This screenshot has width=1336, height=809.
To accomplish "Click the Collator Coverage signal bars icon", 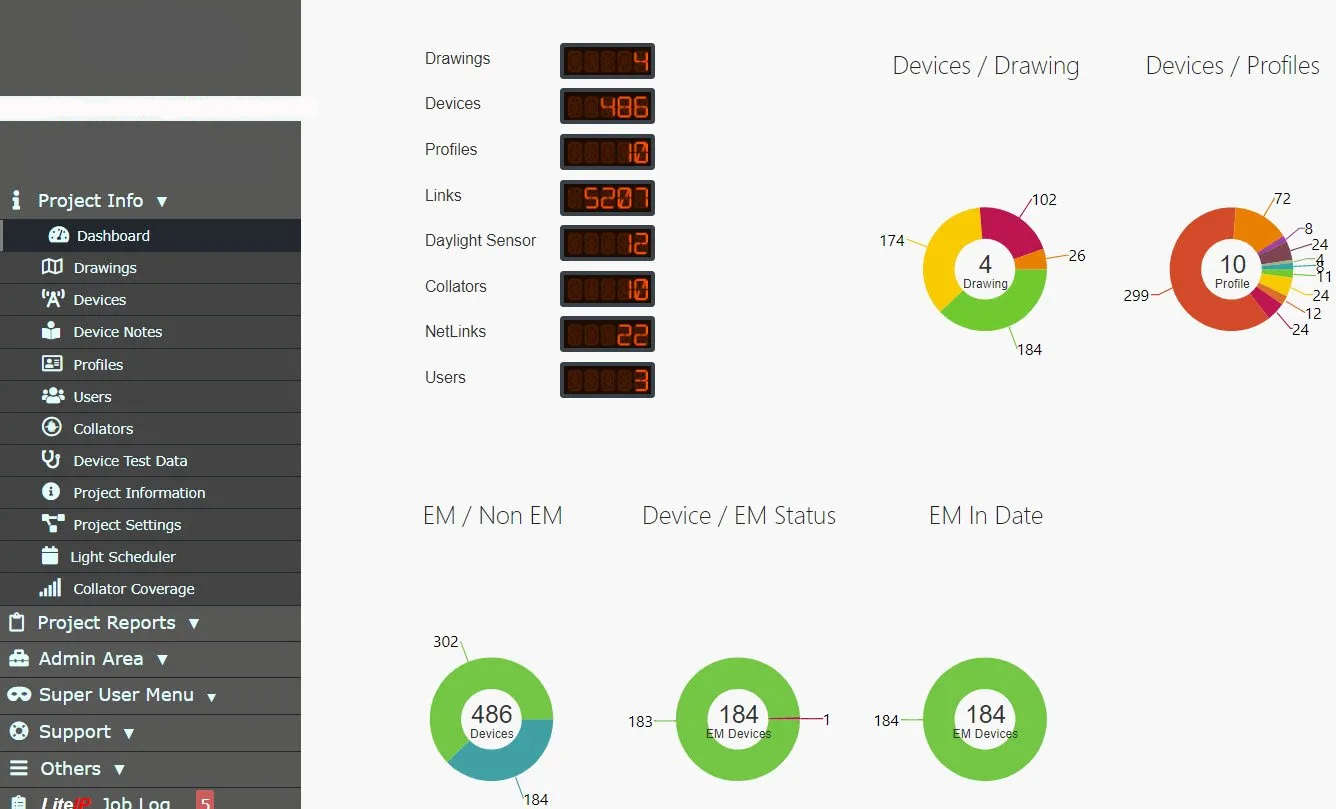I will [50, 588].
